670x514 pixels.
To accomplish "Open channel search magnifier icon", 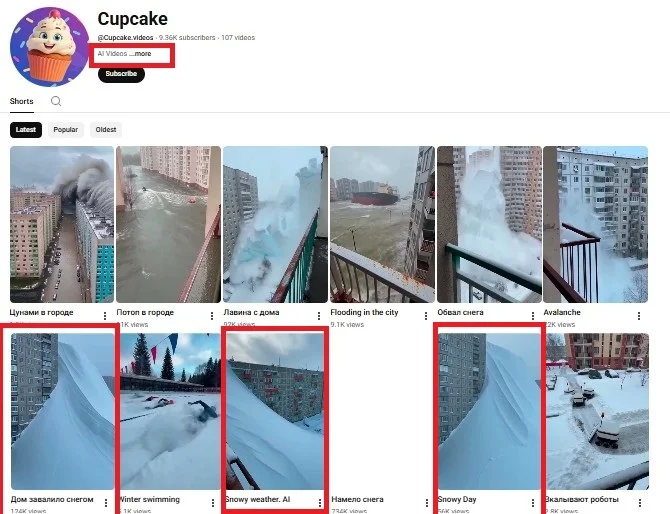I will (x=56, y=101).
